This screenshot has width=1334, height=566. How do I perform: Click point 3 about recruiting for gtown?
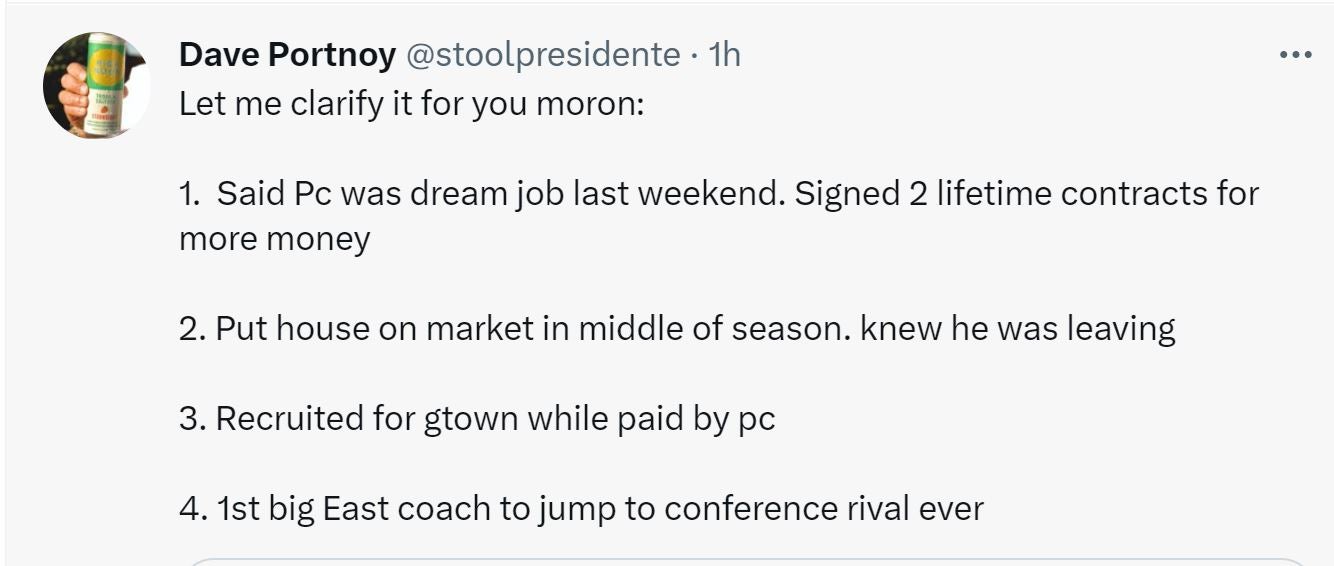click(477, 418)
